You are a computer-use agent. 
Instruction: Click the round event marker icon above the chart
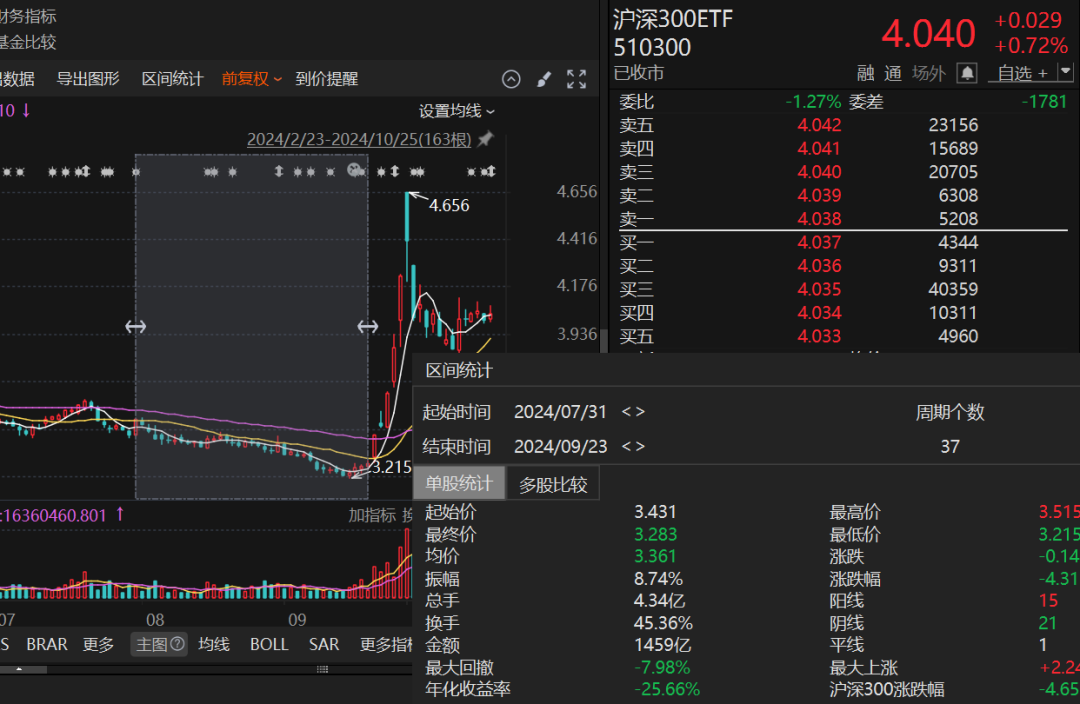355,170
